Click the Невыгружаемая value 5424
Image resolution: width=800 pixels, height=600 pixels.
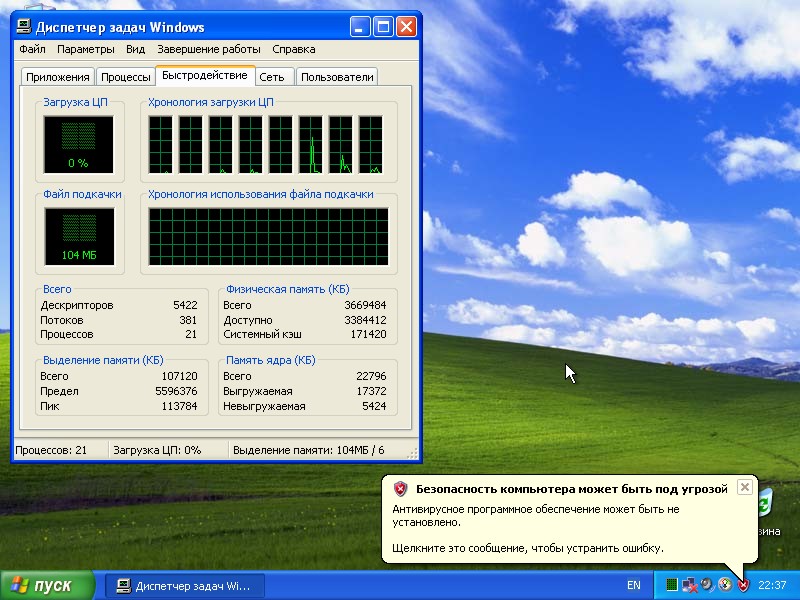tap(374, 406)
